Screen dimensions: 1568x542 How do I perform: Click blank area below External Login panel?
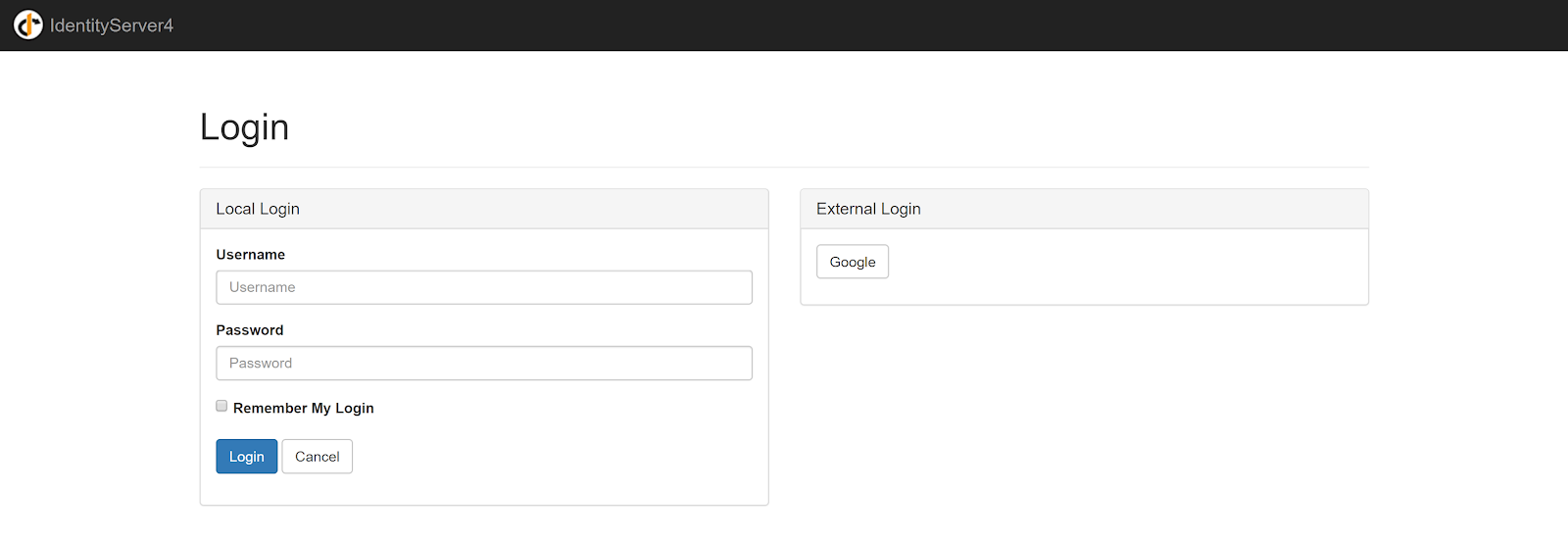1084,412
